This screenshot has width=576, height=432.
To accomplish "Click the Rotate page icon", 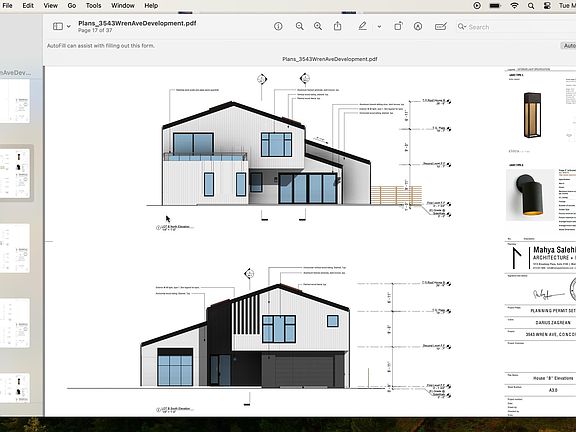I will click(398, 26).
